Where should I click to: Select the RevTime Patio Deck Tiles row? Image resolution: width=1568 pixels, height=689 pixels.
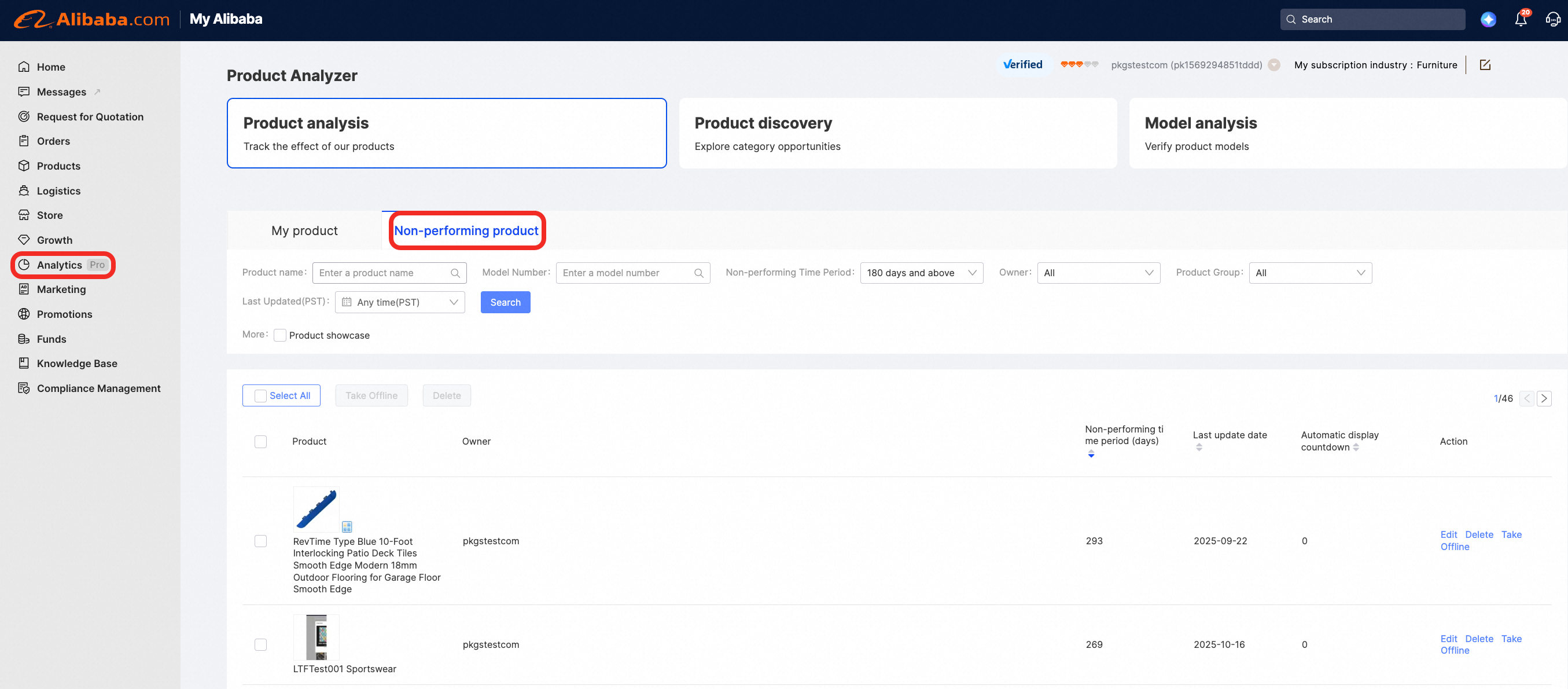click(x=260, y=540)
